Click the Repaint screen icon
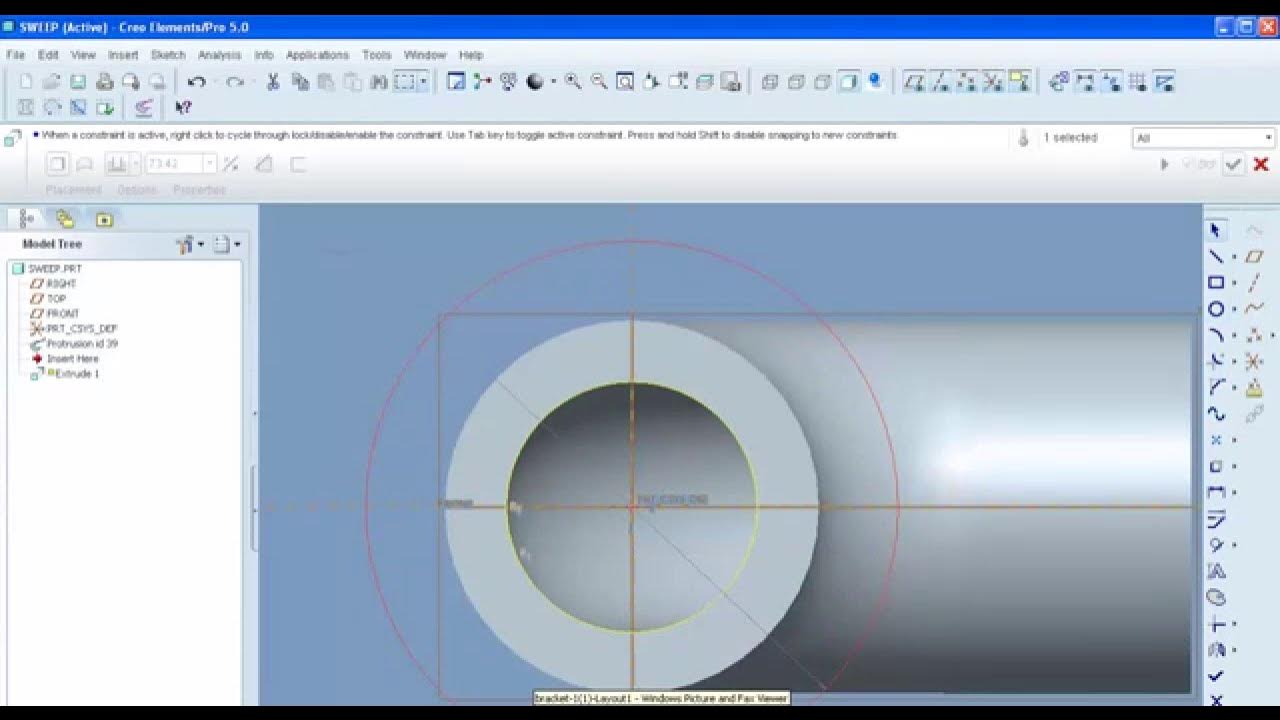The width and height of the screenshot is (1280, 720). (456, 82)
